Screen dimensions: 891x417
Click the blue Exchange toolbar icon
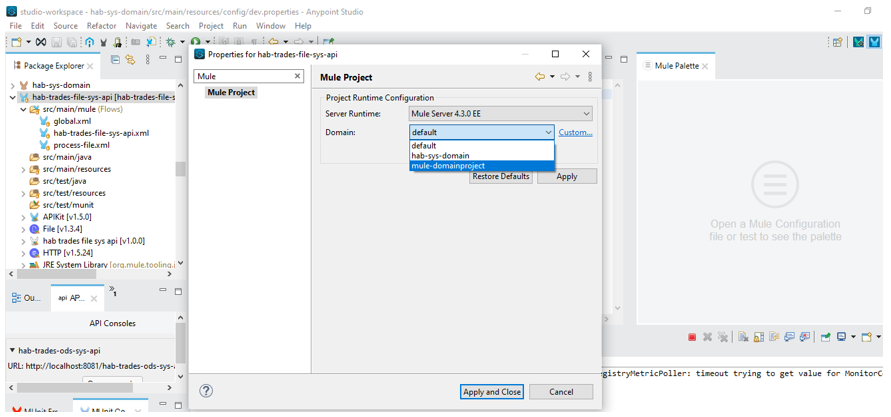point(89,42)
